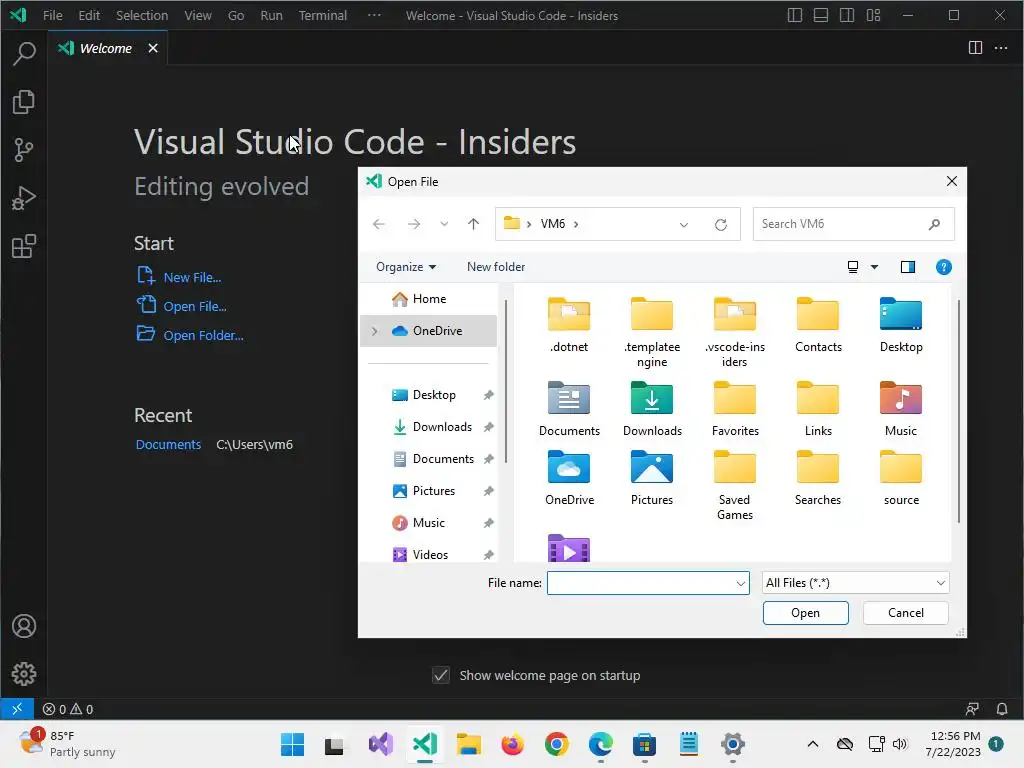The width and height of the screenshot is (1024, 768).
Task: Toggle panel layout icon in title bar
Action: 821,15
